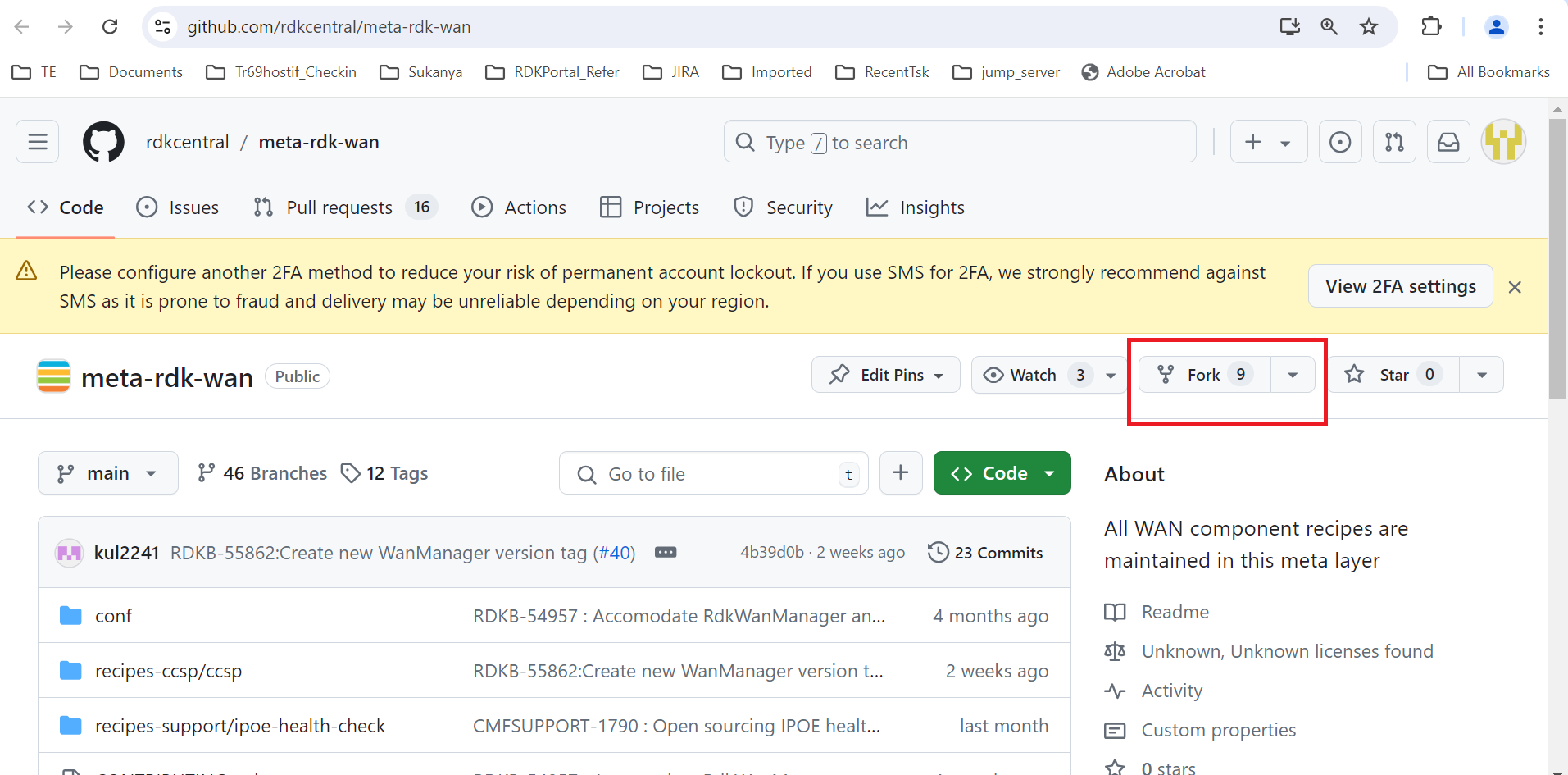Open recipes-ccsp/ccsp folder

pos(168,671)
